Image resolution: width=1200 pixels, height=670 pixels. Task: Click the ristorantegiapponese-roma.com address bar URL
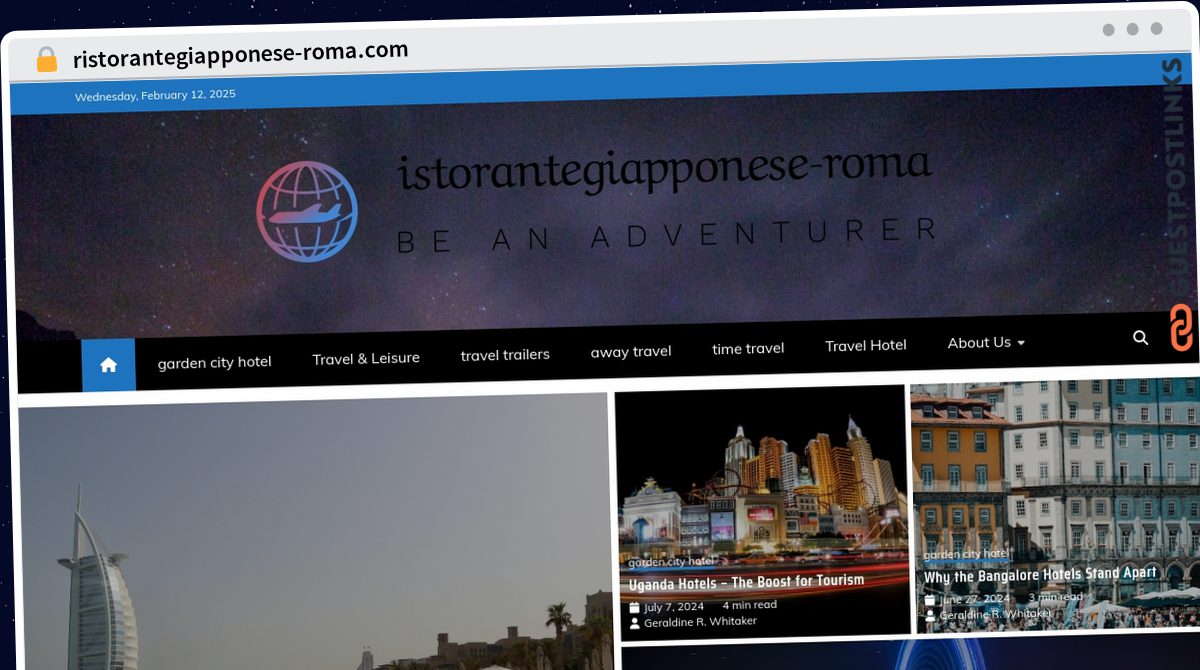(x=241, y=54)
